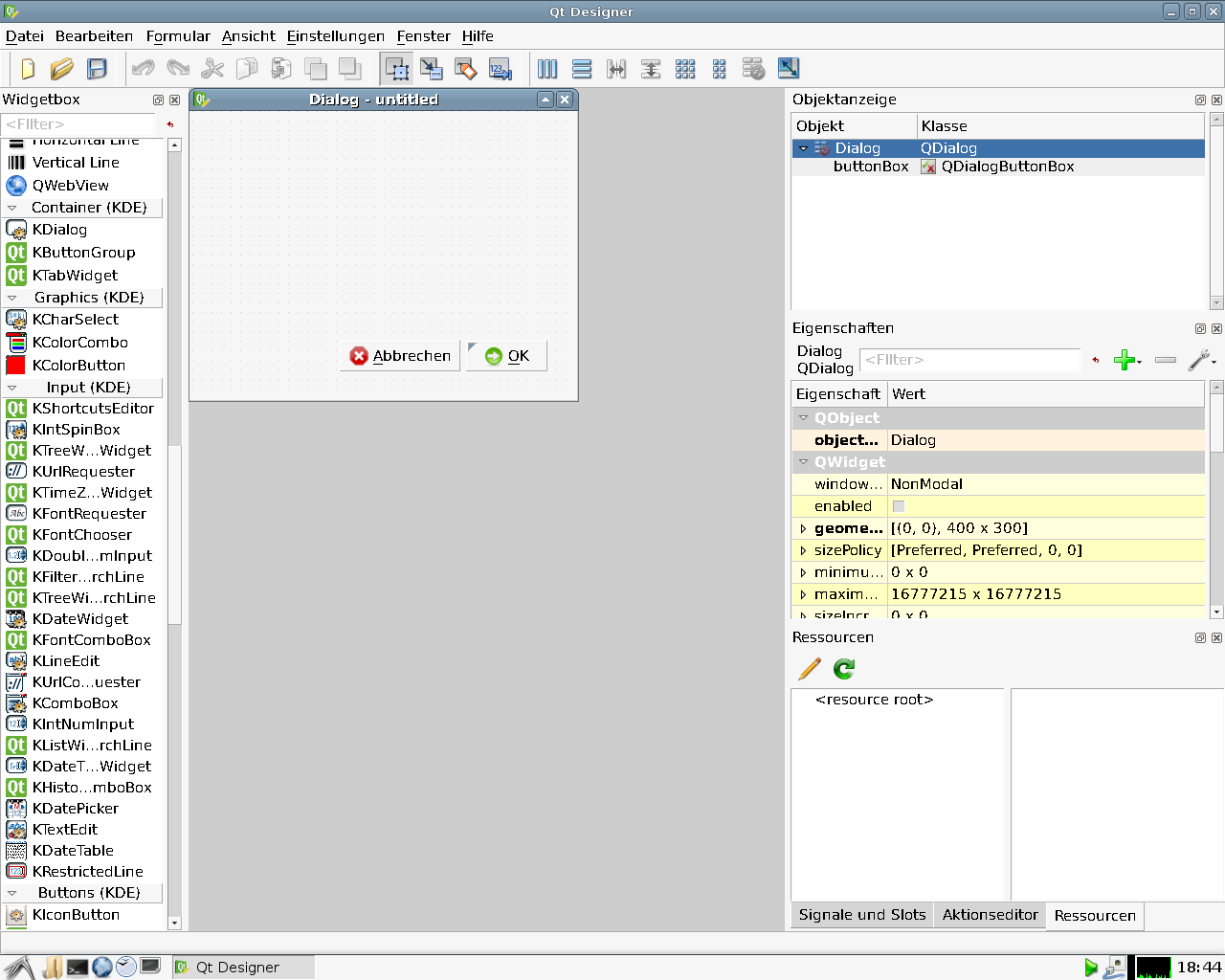Expand the geometry property
This screenshot has height=980, width=1225.
[804, 528]
